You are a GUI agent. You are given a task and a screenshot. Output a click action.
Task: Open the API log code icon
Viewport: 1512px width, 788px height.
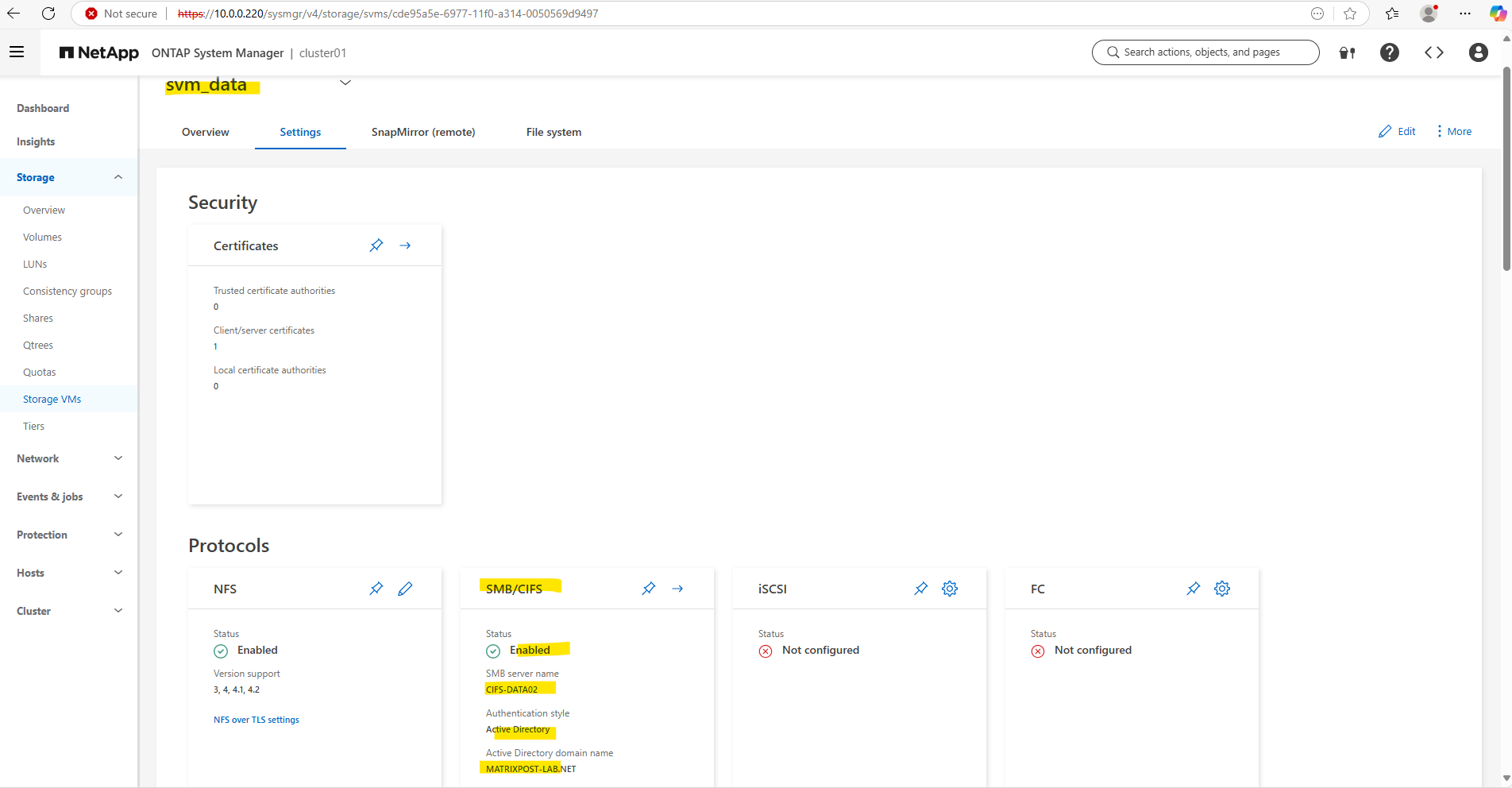click(x=1433, y=52)
